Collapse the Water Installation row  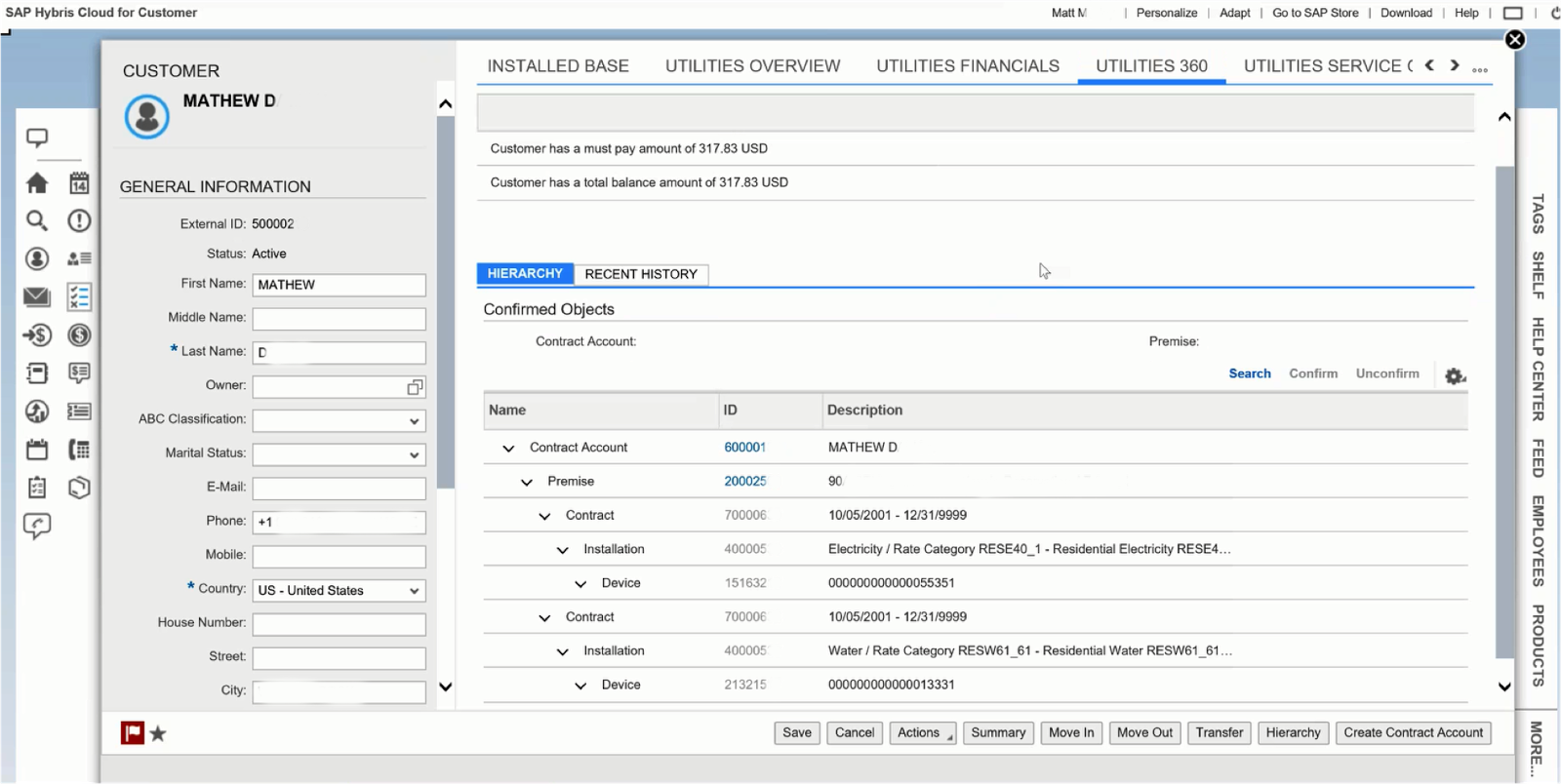click(563, 652)
